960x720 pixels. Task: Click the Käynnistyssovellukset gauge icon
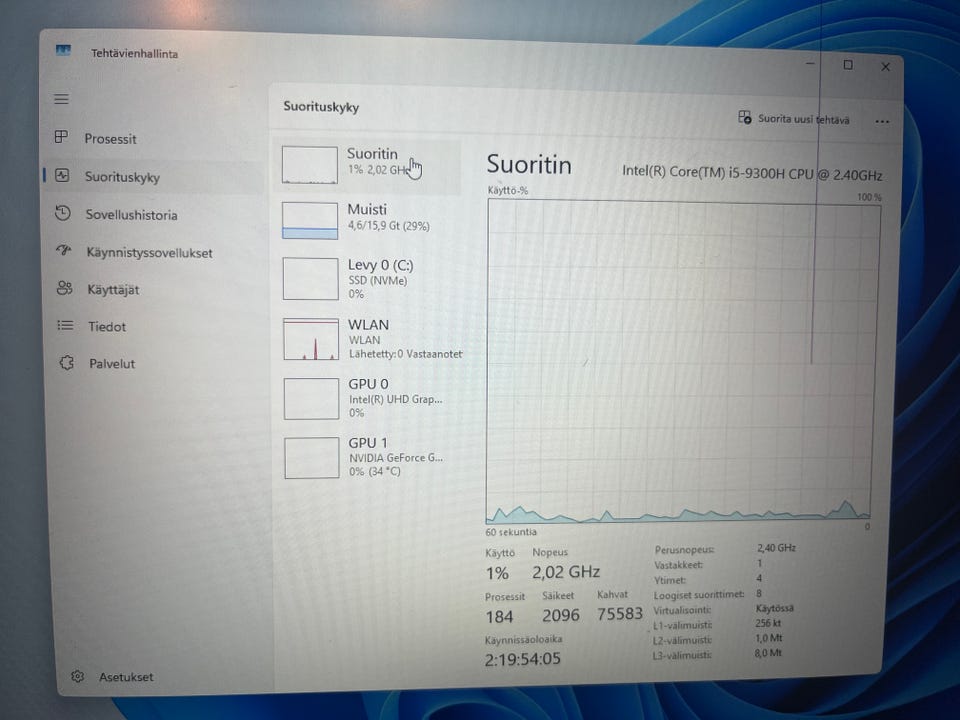pyautogui.click(x=64, y=251)
